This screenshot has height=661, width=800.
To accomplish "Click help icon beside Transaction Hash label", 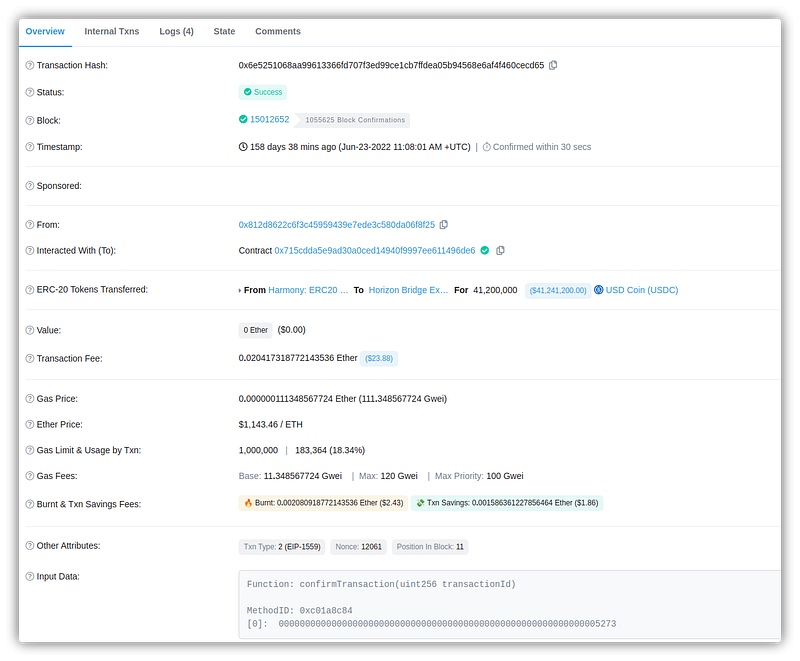I will coord(29,65).
